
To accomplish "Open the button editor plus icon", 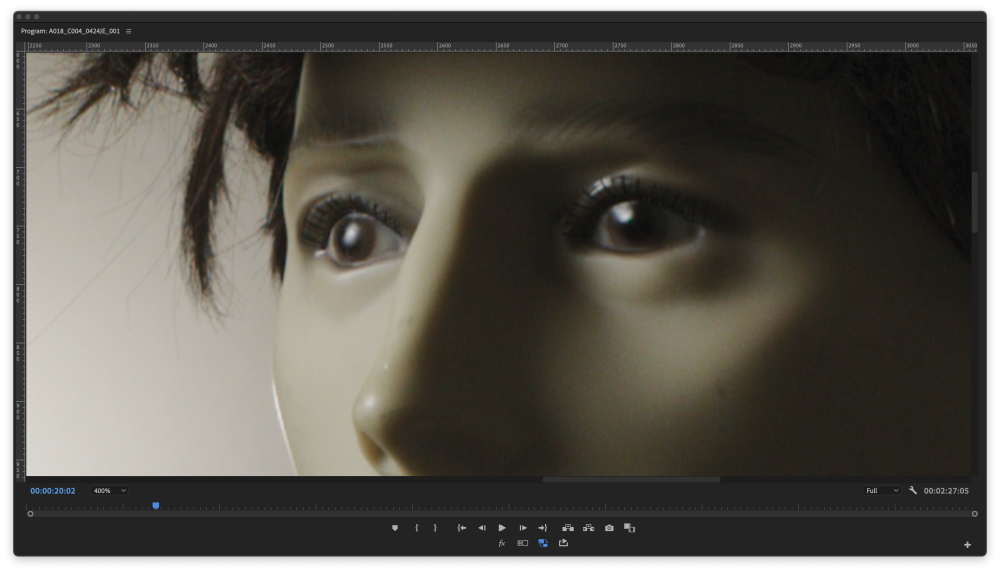I will [x=967, y=545].
